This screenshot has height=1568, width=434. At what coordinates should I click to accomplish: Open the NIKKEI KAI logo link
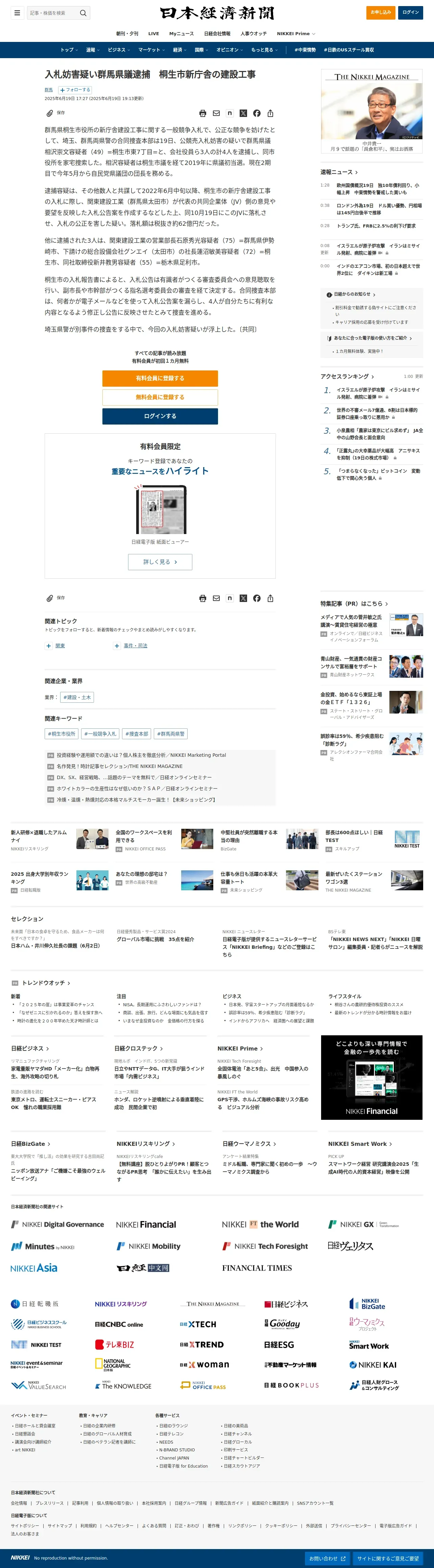[372, 1365]
